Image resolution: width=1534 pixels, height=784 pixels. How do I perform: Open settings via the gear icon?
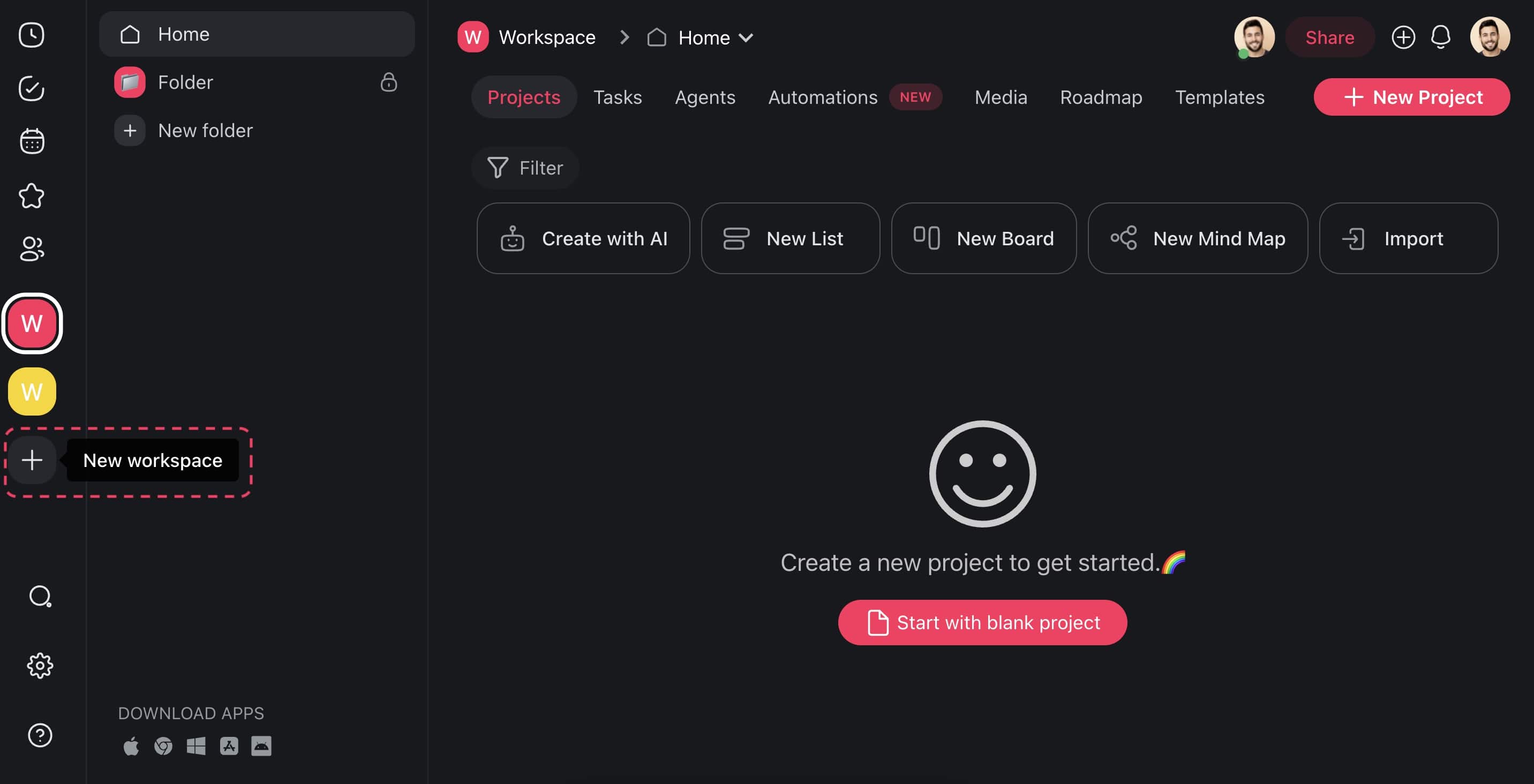coord(40,666)
